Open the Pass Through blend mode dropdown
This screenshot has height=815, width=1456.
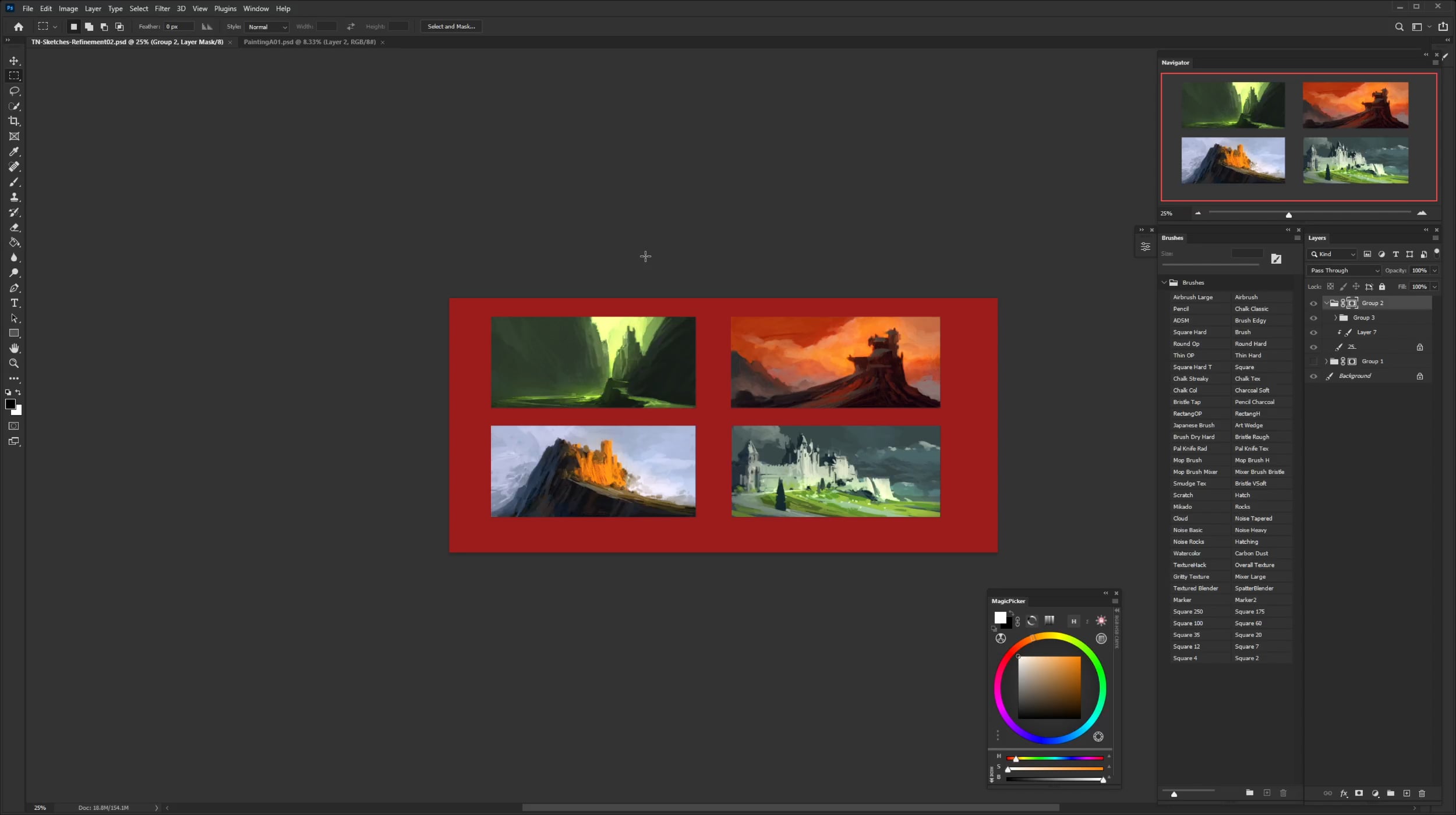[x=1344, y=270]
